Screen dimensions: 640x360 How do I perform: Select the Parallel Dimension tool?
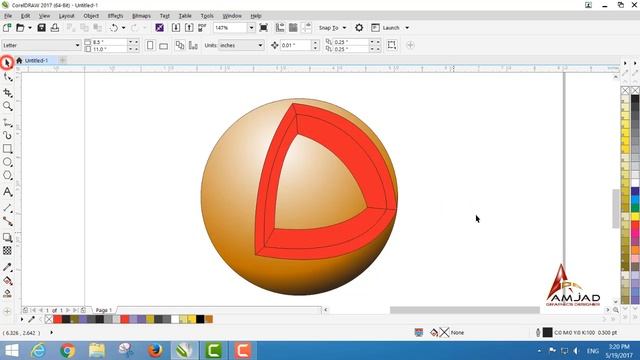pos(7,208)
